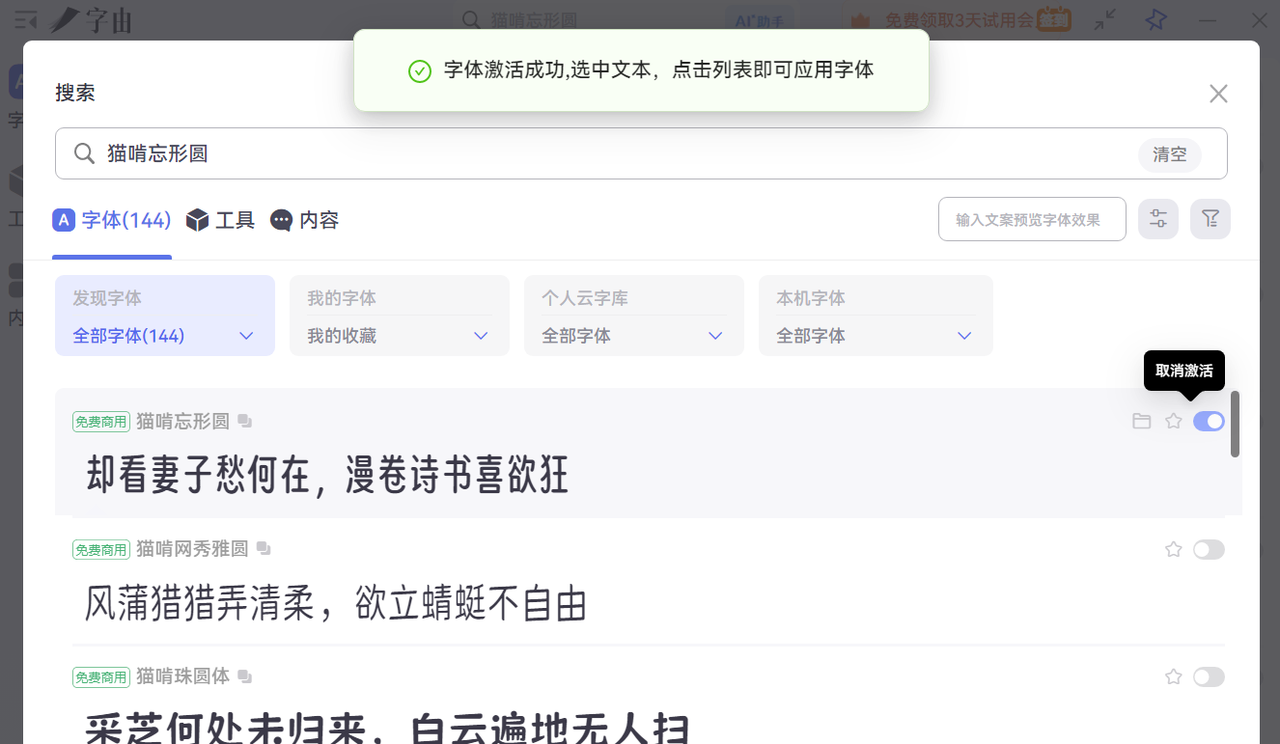Click the comment icon beside 猫啃网秀雅圆
Screen dimensions: 1280x744
[x=264, y=549]
